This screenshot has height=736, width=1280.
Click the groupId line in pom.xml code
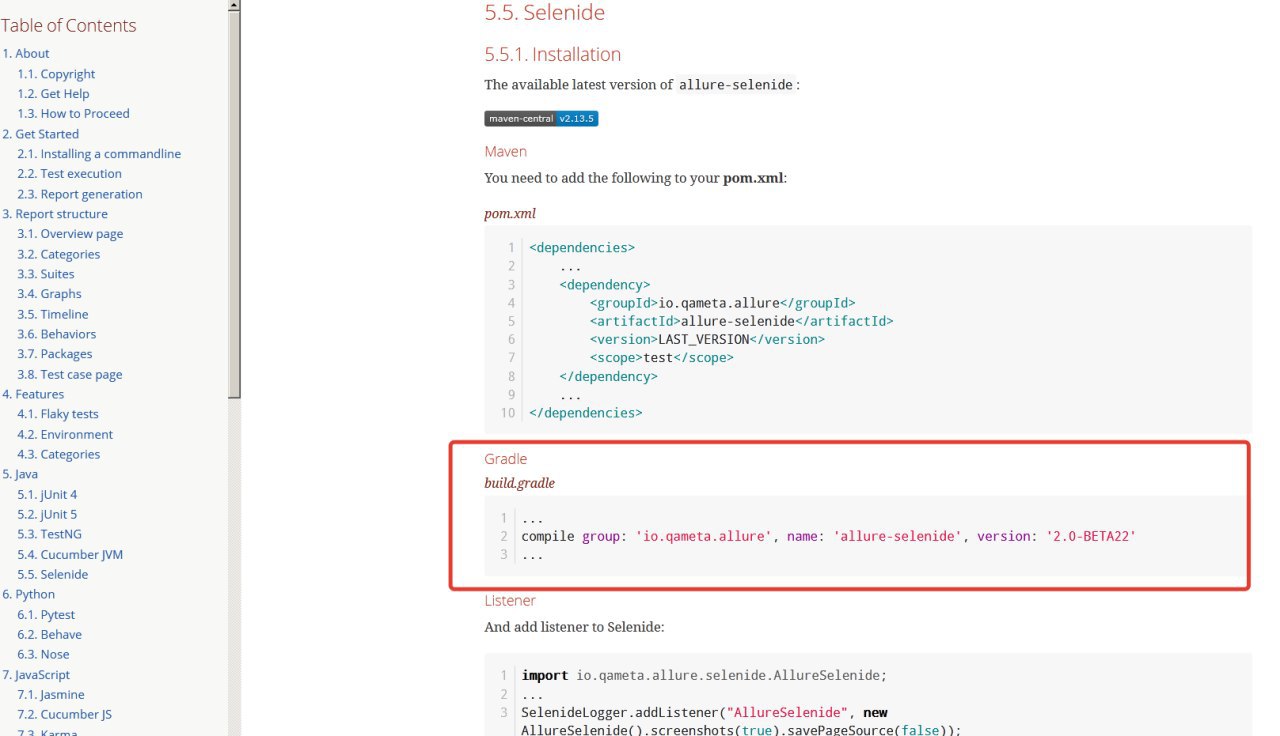point(722,303)
